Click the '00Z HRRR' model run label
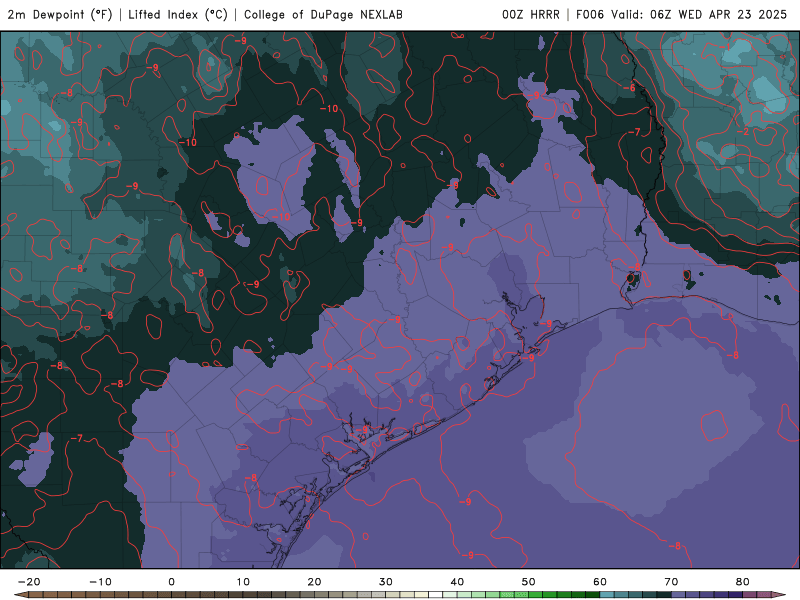 pos(531,15)
